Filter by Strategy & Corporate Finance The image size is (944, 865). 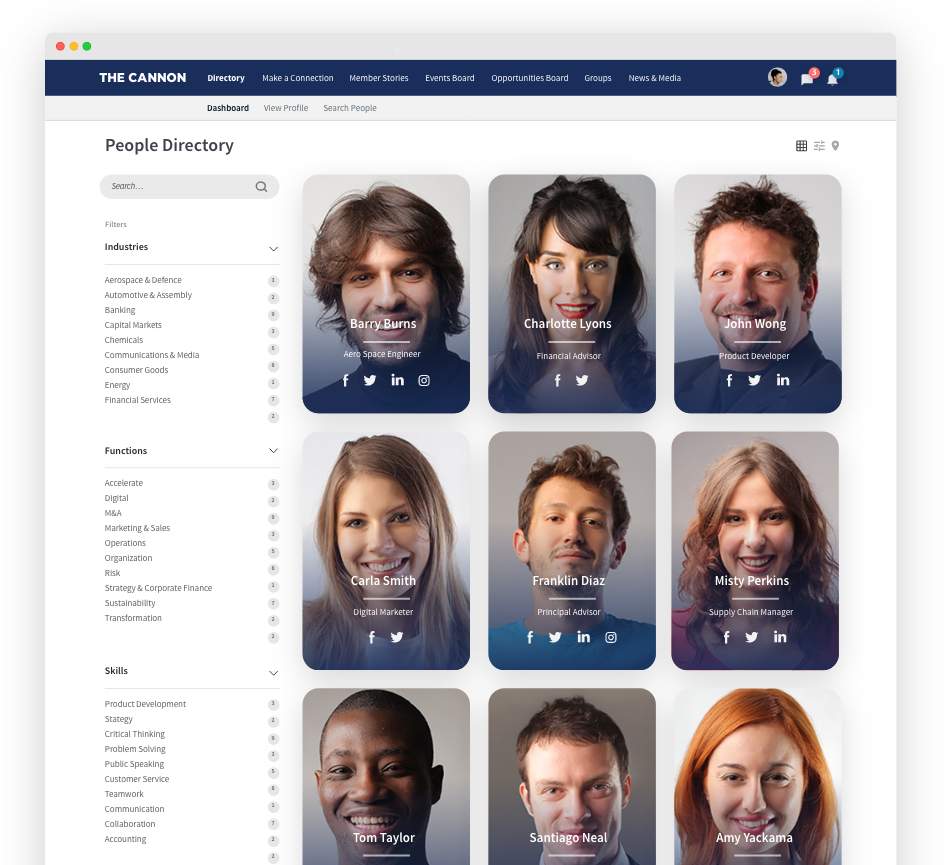tap(158, 589)
